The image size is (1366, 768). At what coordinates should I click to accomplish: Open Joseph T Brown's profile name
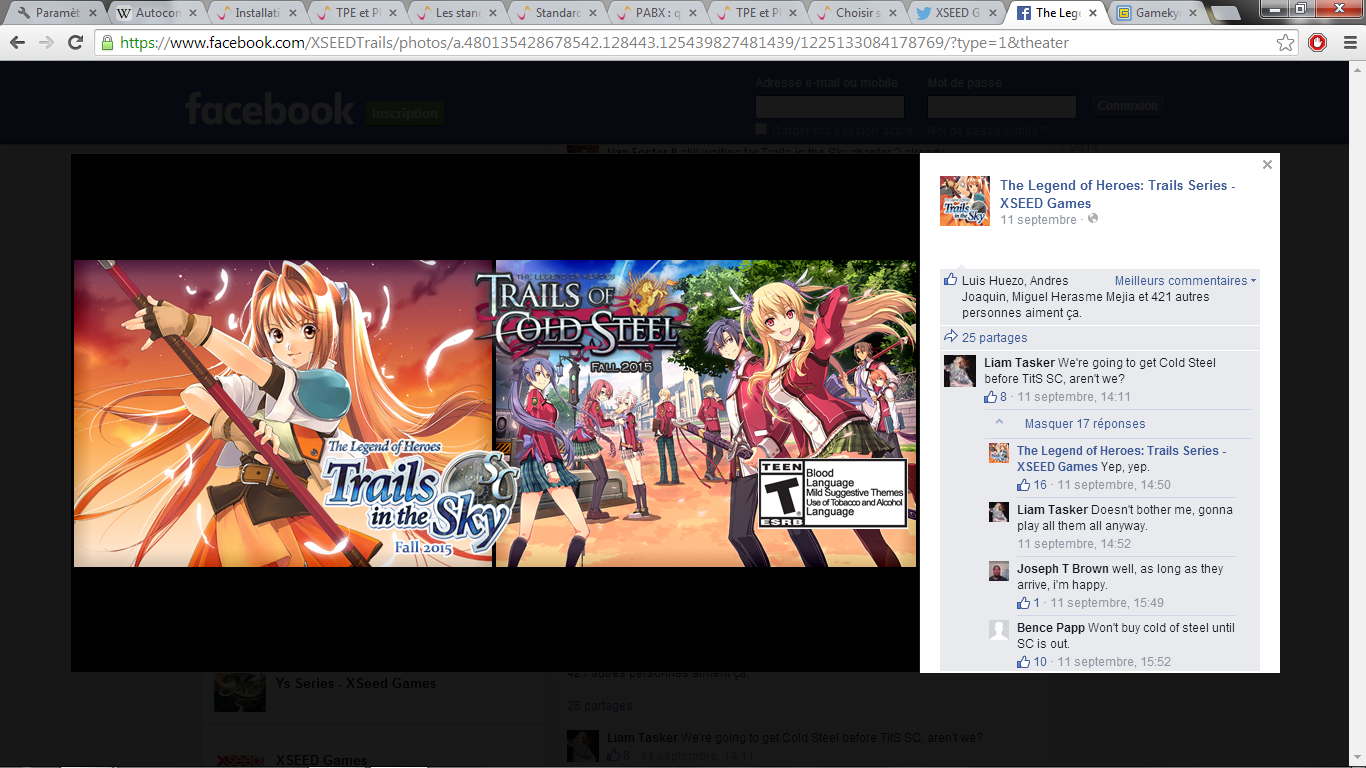pyautogui.click(x=1063, y=569)
